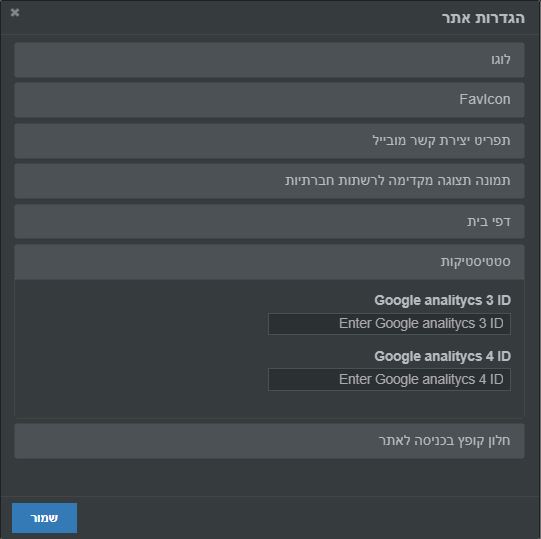Expand תמונה תצוגה מקדימה לרשתות חברתיות panel

pos(269,181)
